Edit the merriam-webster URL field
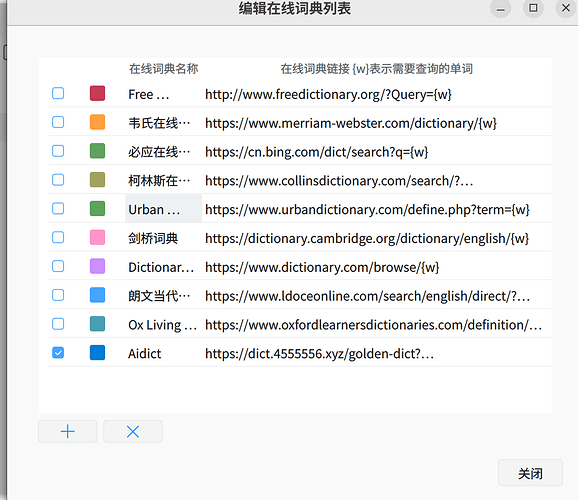 tap(376, 122)
